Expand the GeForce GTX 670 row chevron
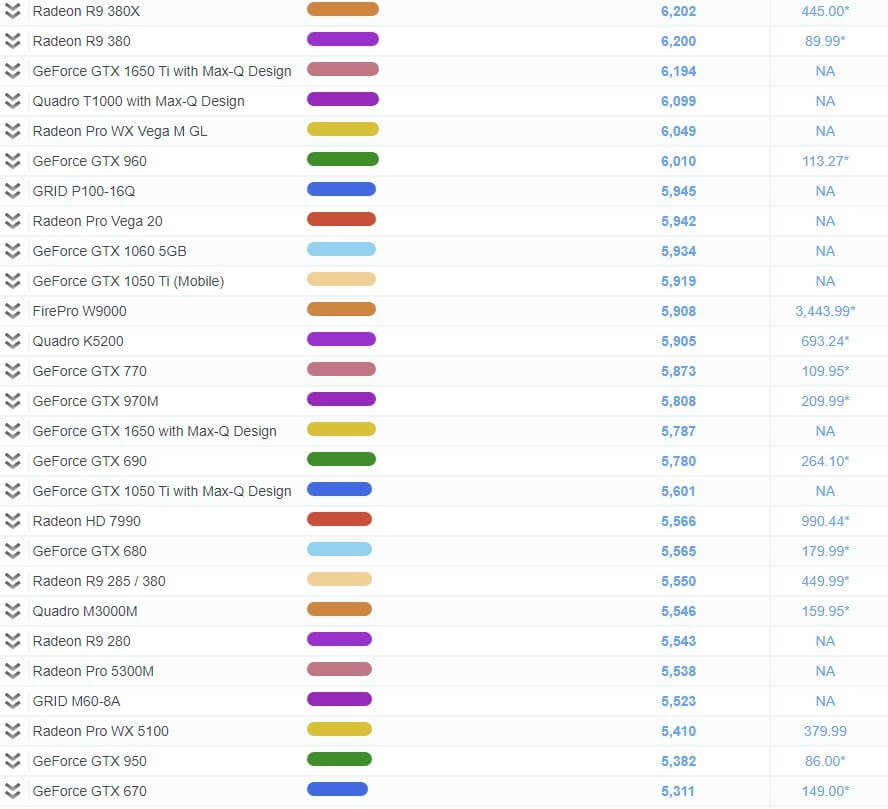Screen dimensions: 888x809 point(12,791)
